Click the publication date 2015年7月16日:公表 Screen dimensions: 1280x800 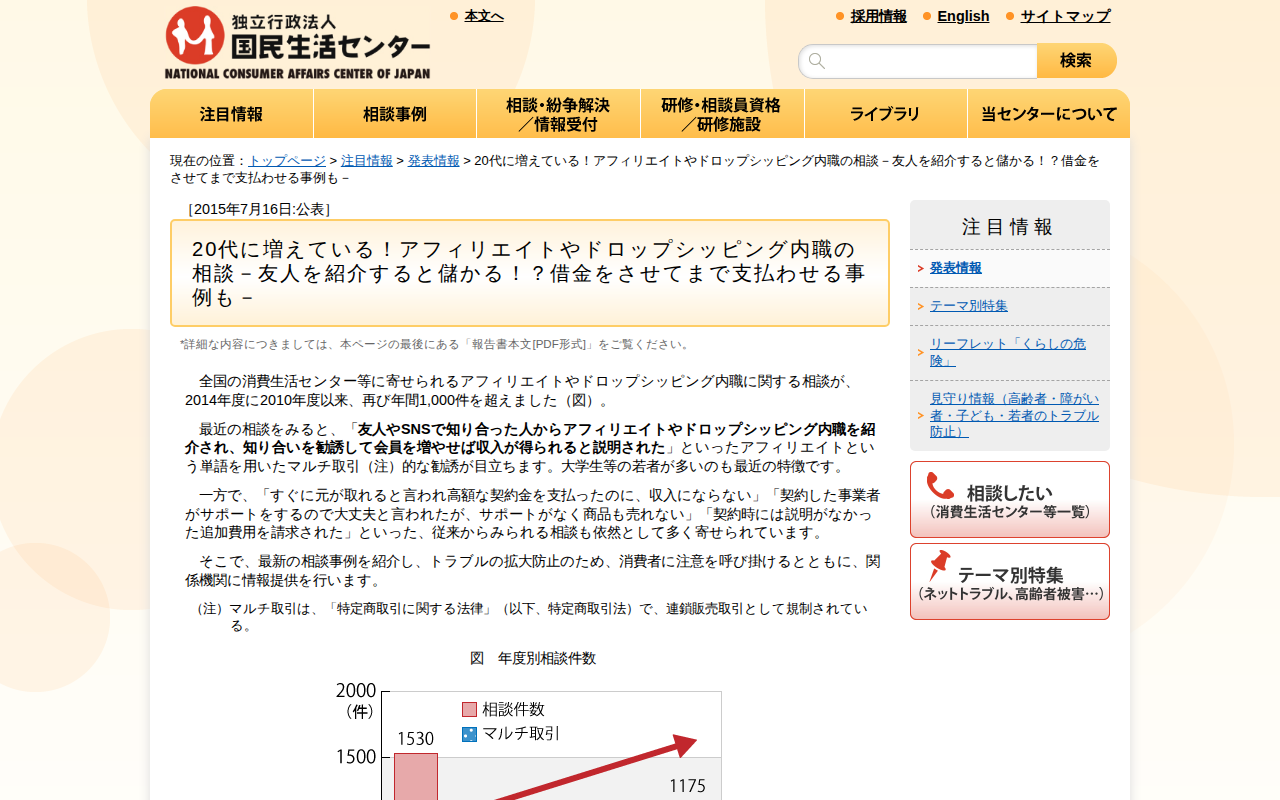pos(259,209)
